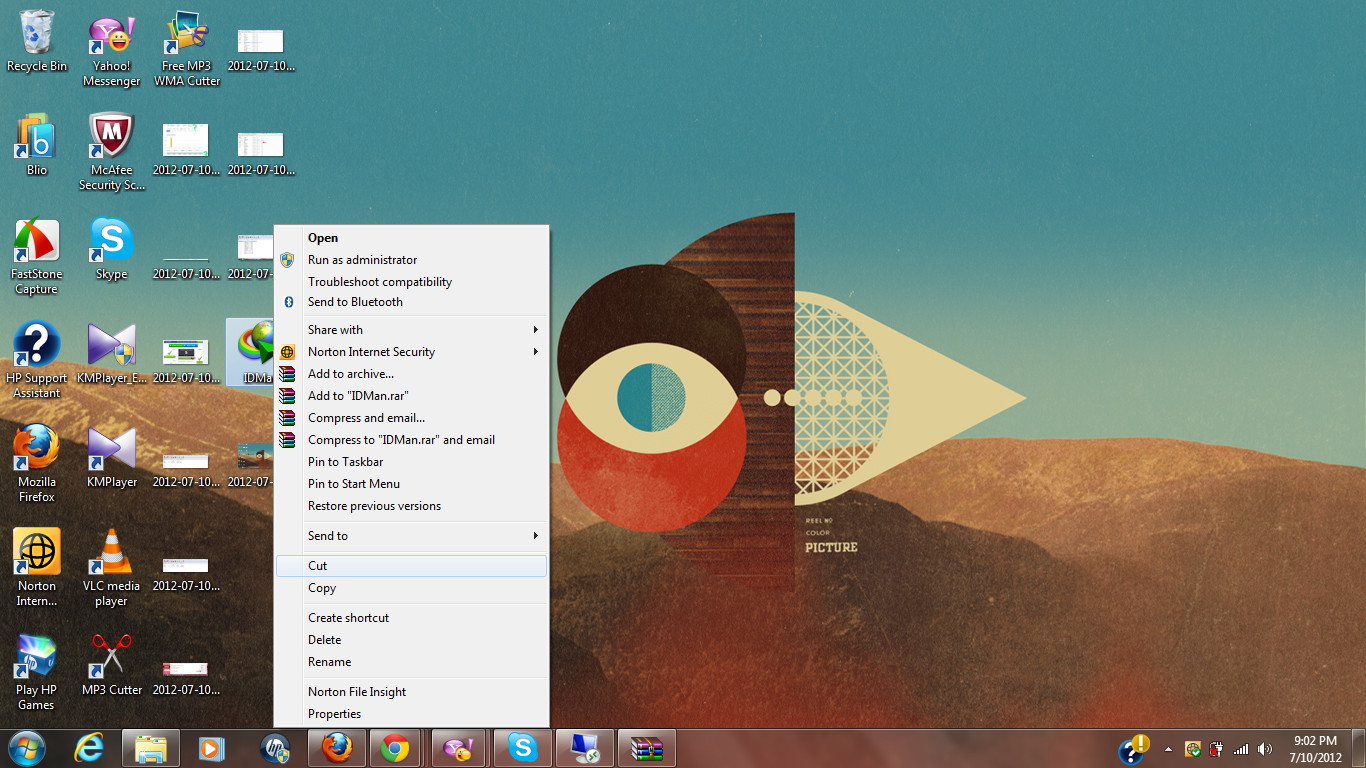1366x768 pixels.
Task: Select the Play HP Games desktop icon
Action: pos(37,673)
